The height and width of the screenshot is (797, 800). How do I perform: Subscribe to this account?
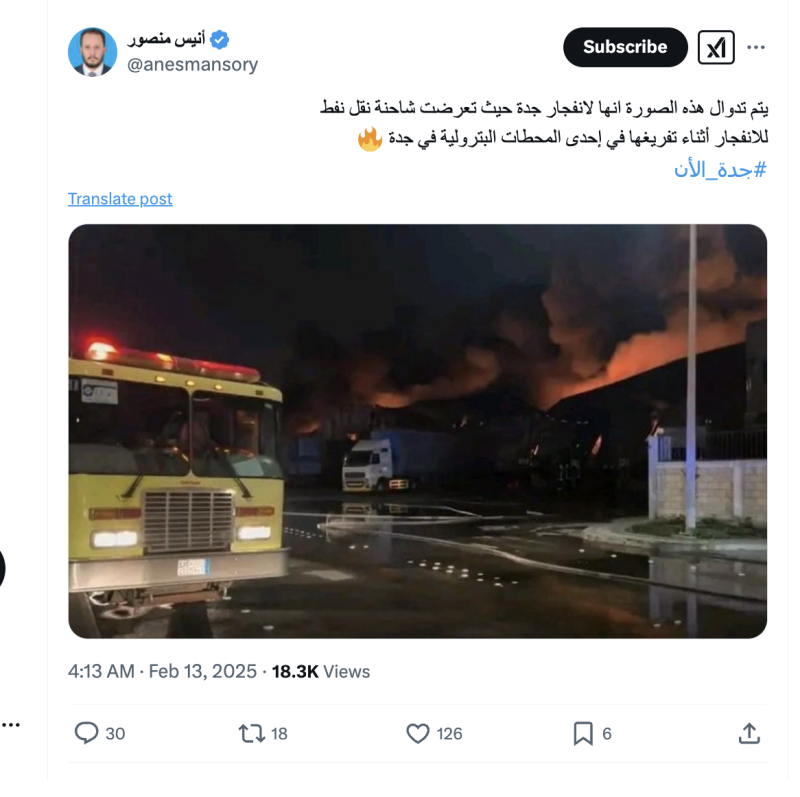point(625,47)
